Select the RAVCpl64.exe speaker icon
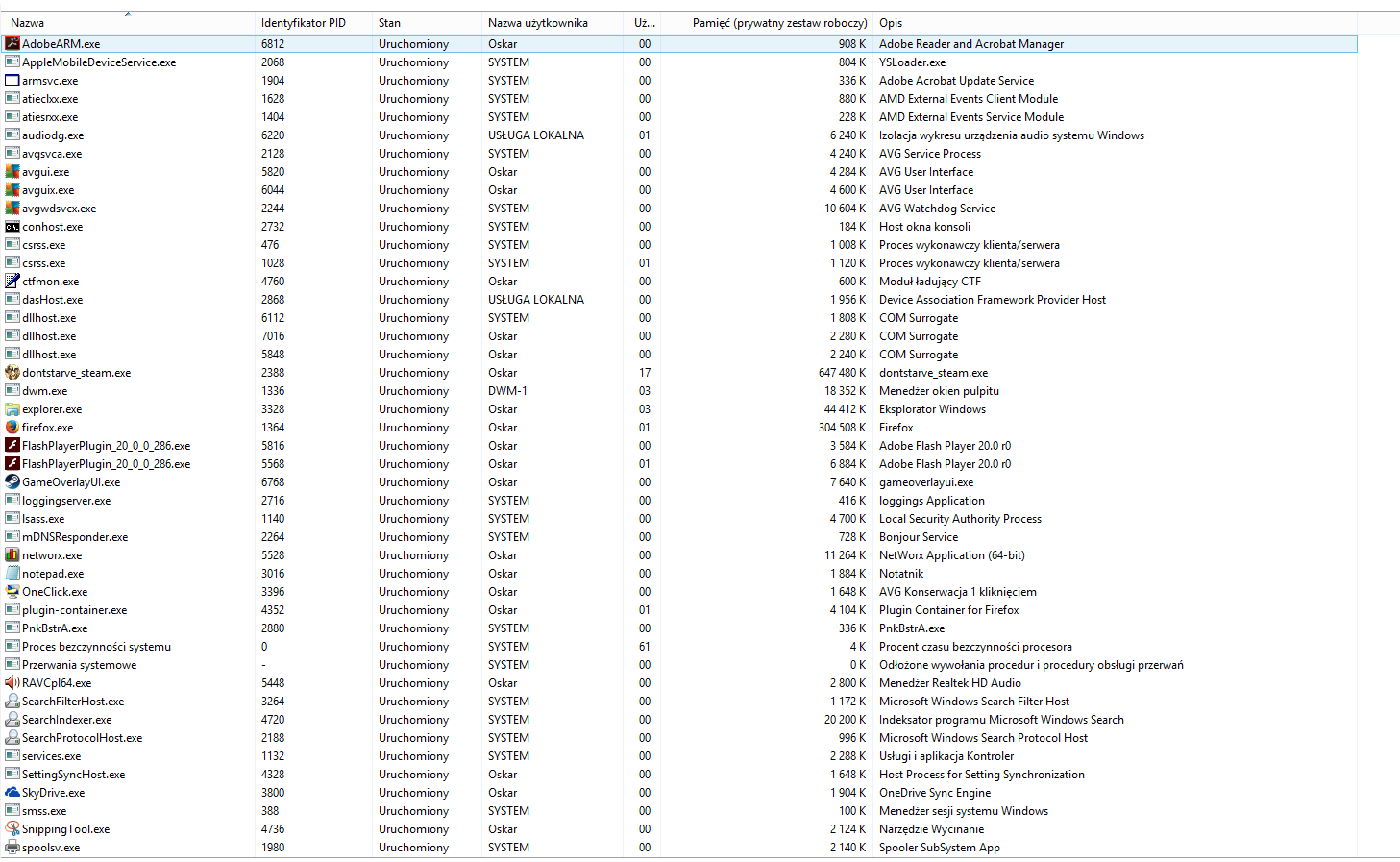Screen dimensions: 1400x862 click(12, 682)
